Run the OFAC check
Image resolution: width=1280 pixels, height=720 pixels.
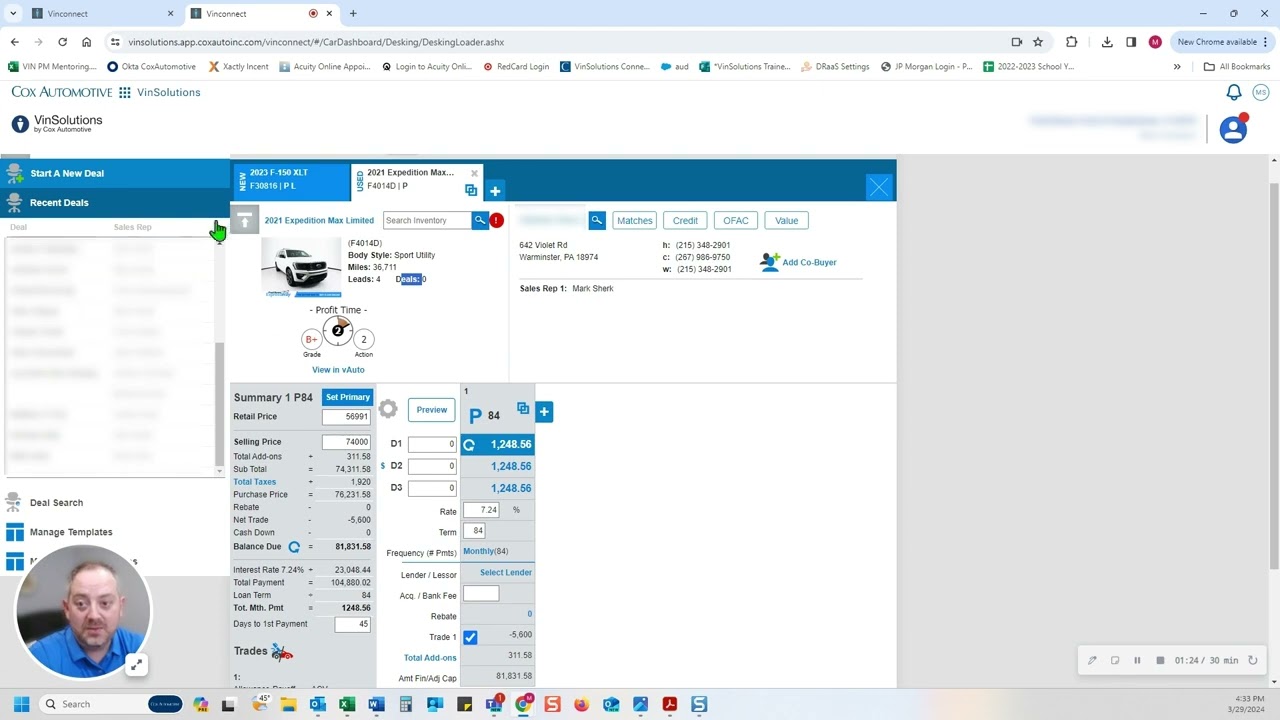pos(736,220)
